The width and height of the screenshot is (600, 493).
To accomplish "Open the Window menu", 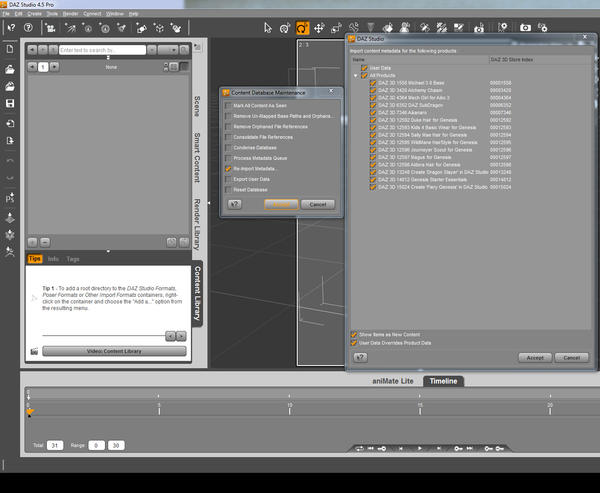I will point(115,14).
